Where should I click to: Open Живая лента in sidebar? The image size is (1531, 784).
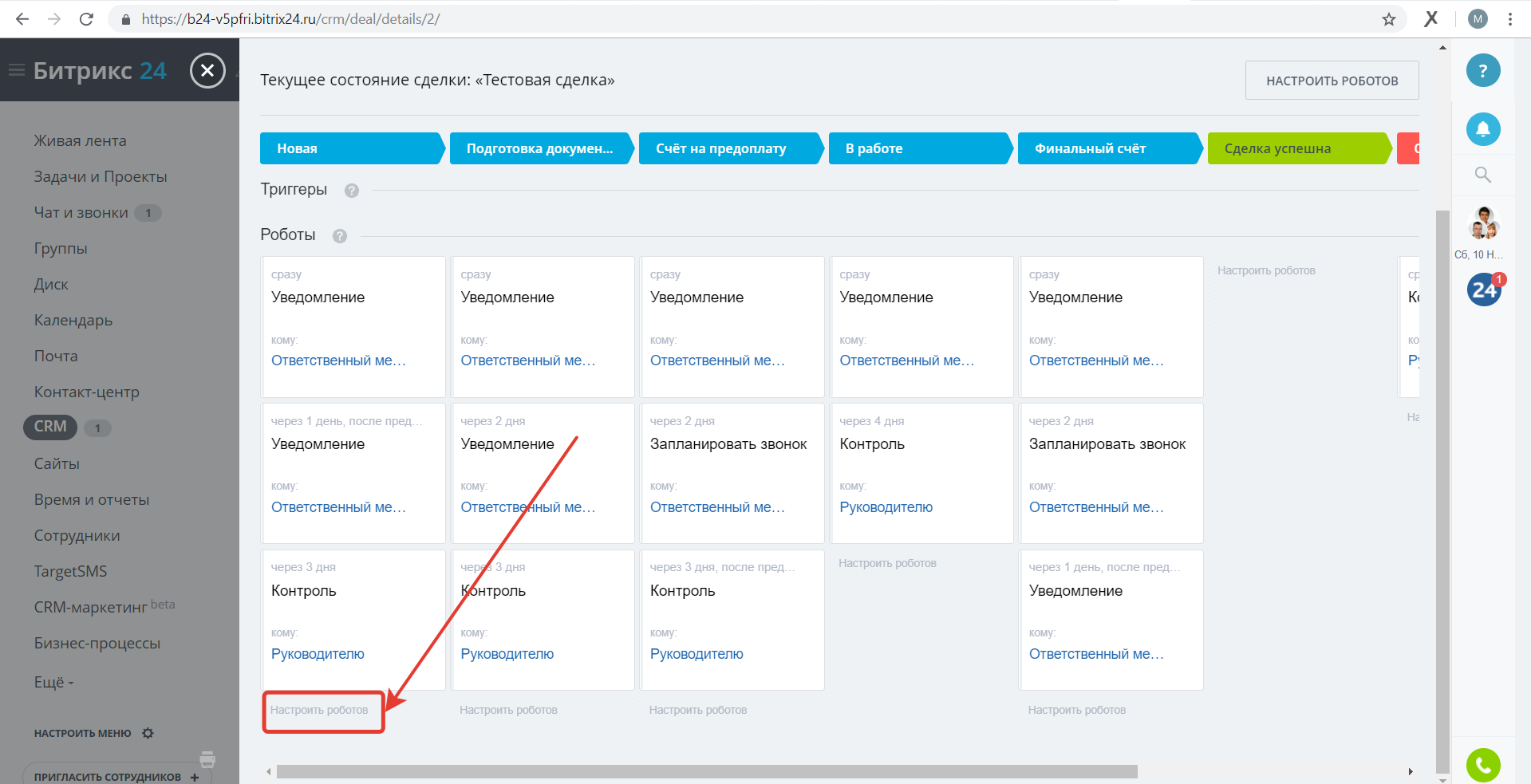coord(80,140)
